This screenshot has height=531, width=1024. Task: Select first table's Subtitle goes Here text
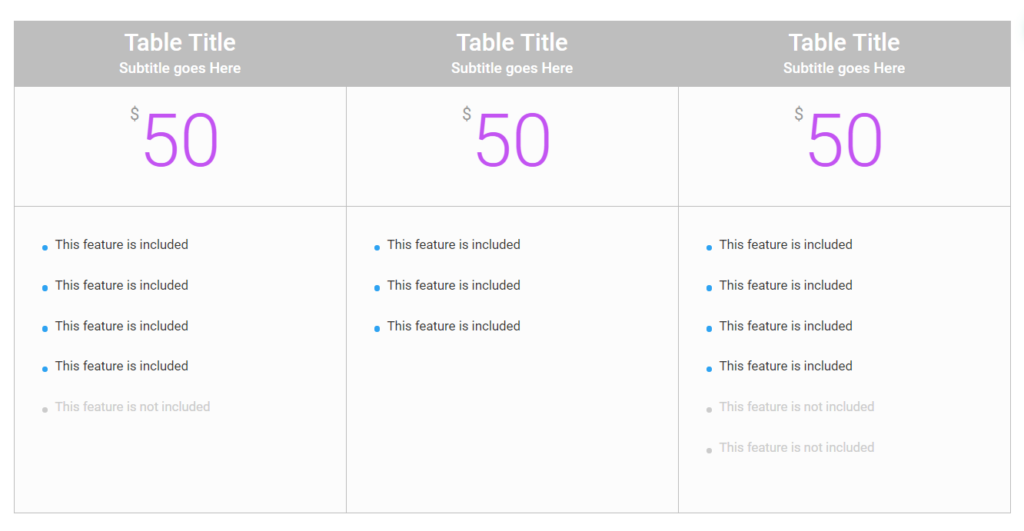180,68
